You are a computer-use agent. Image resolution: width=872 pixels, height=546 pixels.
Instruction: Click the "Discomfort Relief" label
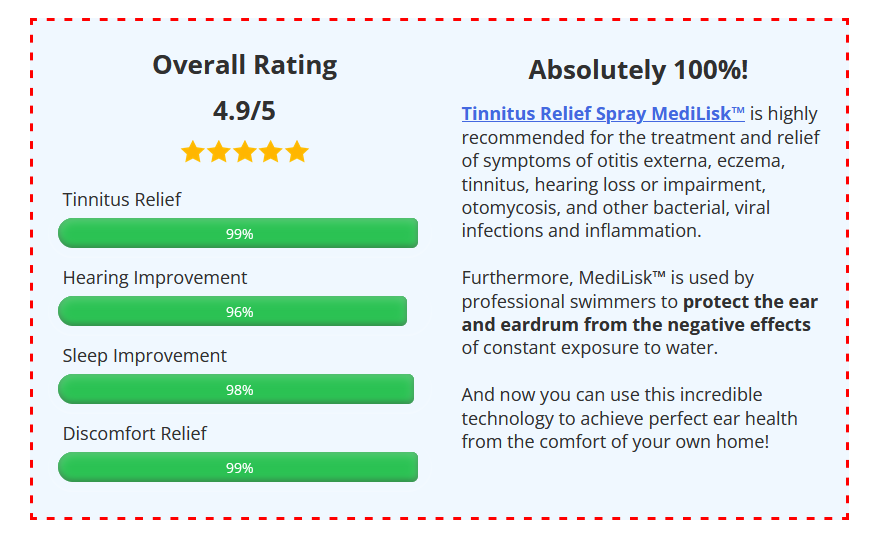pos(135,433)
